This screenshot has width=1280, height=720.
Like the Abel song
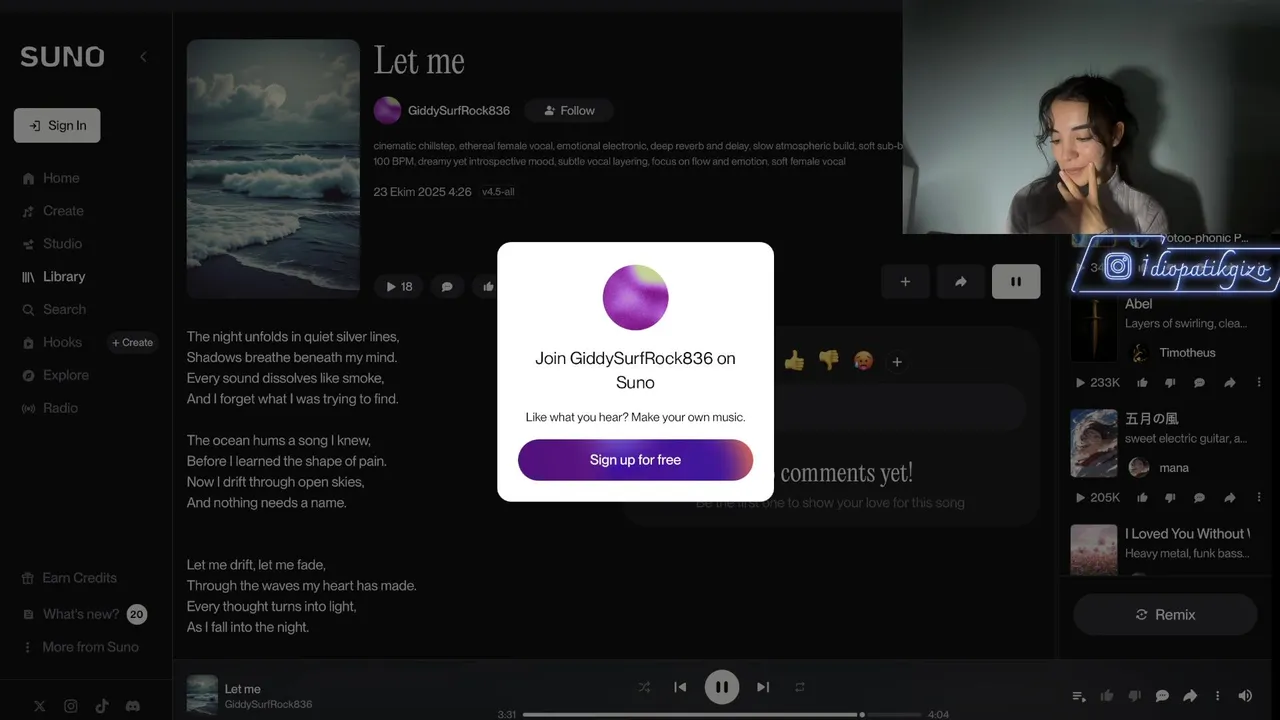click(1142, 383)
